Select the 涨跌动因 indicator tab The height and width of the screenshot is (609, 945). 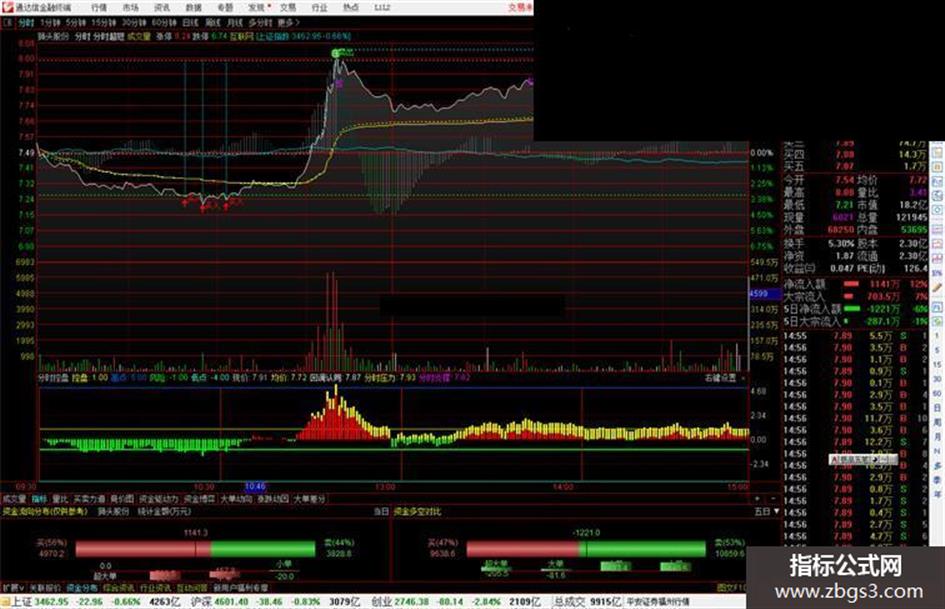click(273, 499)
